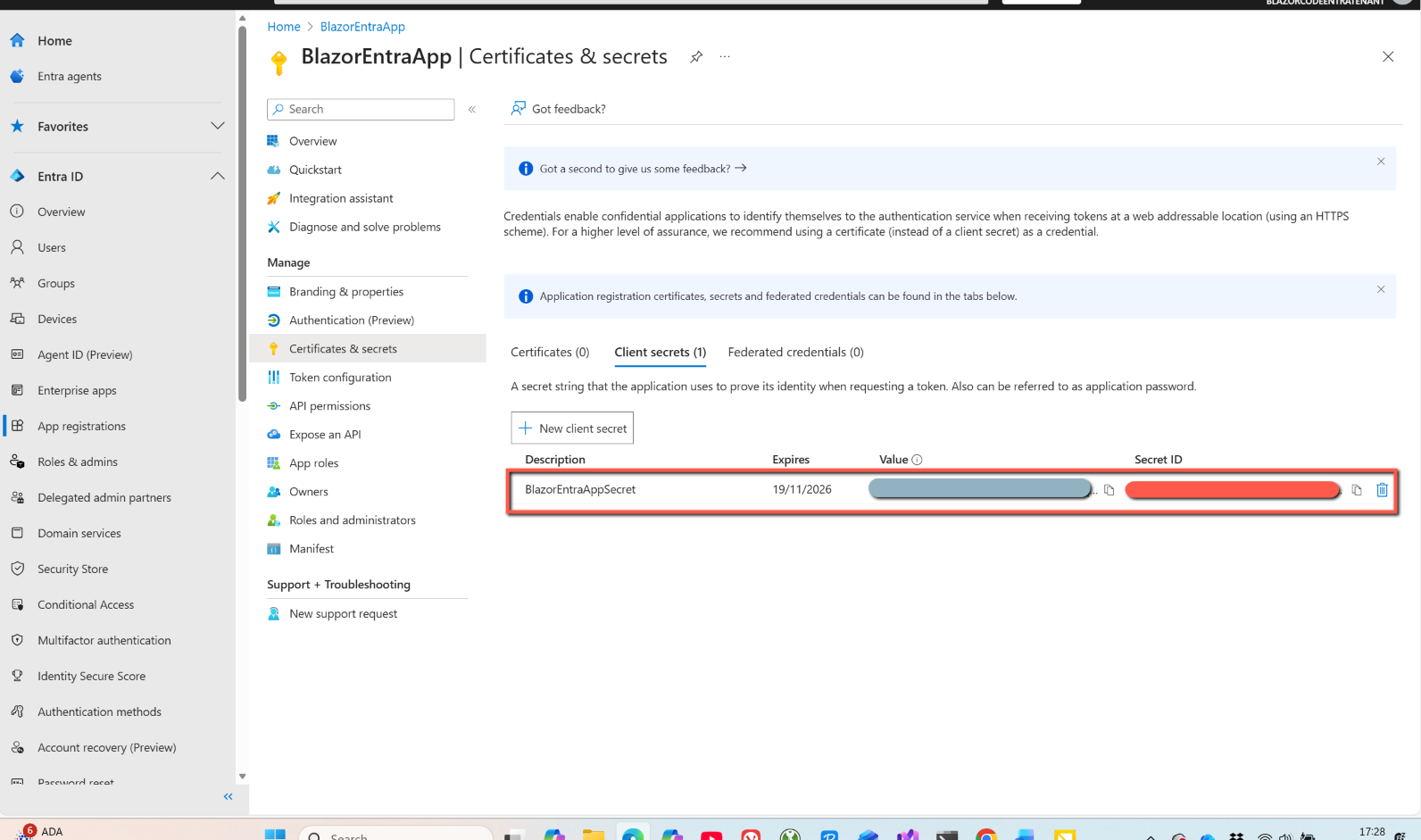
Task: Open API permissions in the Manage menu
Action: coord(329,406)
